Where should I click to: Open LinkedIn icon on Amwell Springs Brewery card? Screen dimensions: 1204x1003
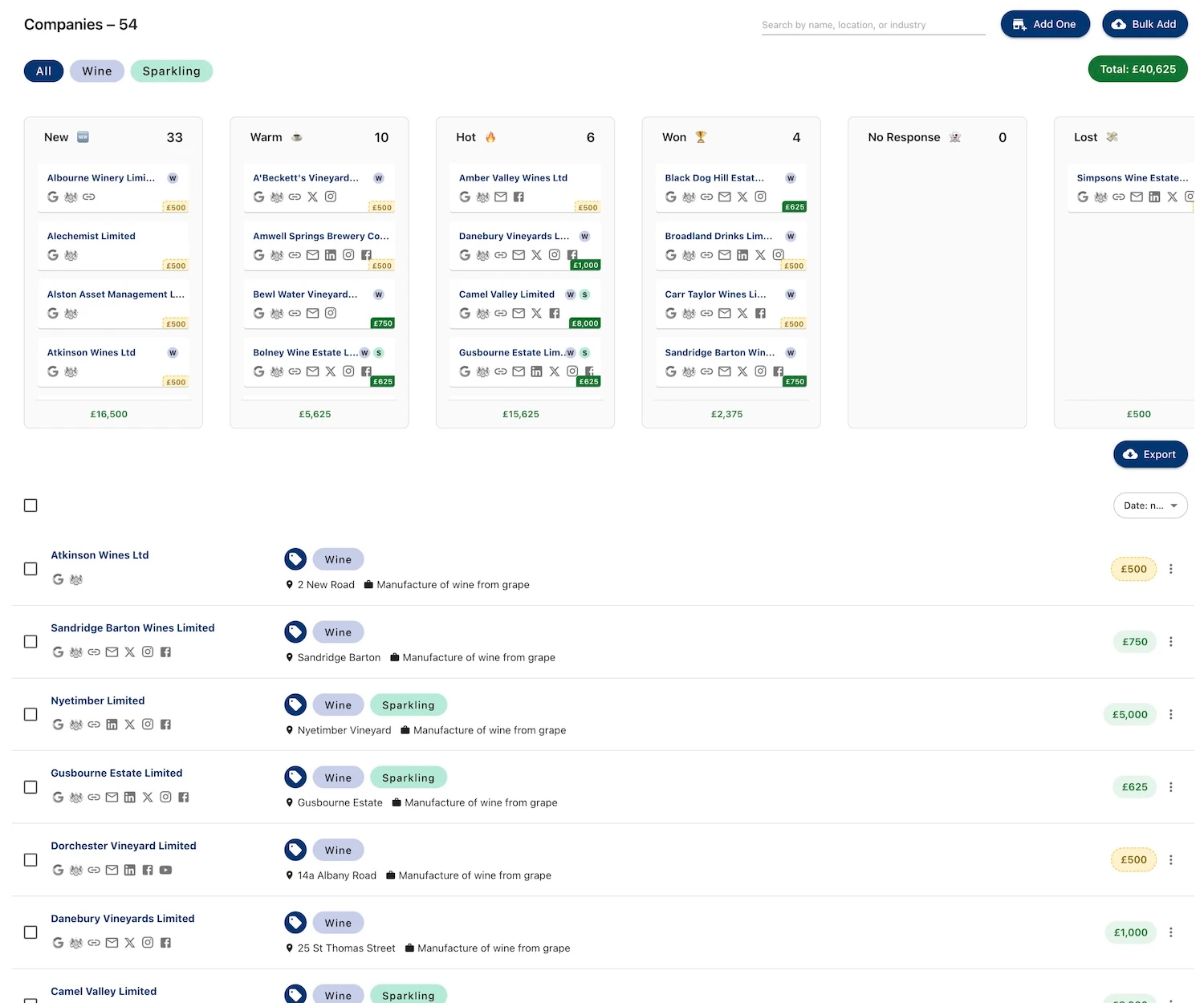[331, 255]
